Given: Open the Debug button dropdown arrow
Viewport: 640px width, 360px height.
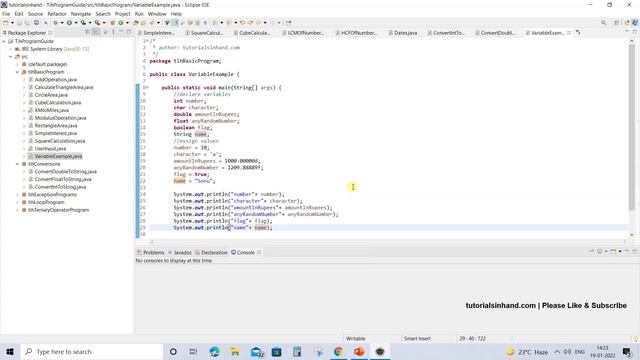Looking at the screenshot, I should click(62, 23).
